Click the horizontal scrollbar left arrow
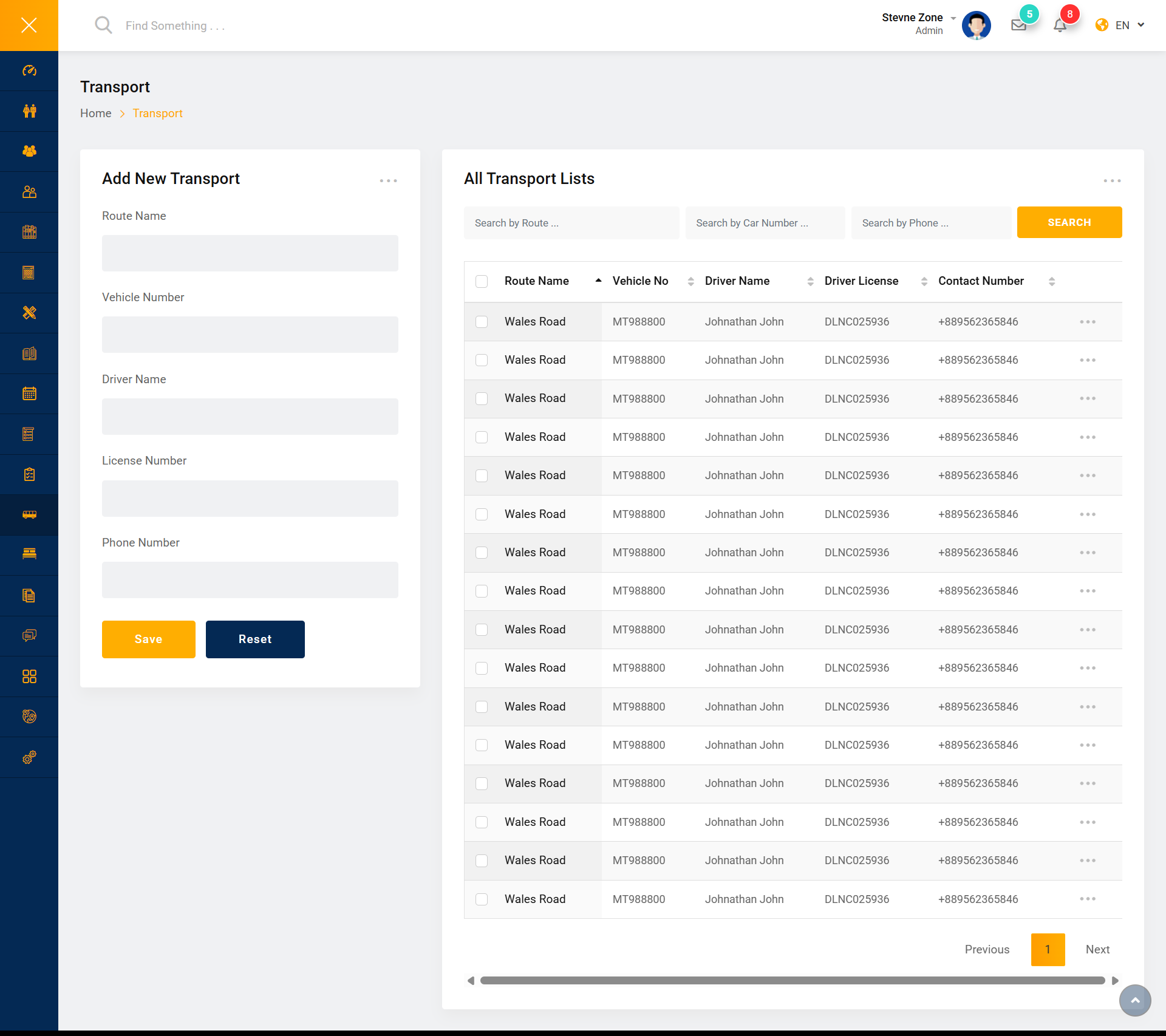 click(x=471, y=981)
